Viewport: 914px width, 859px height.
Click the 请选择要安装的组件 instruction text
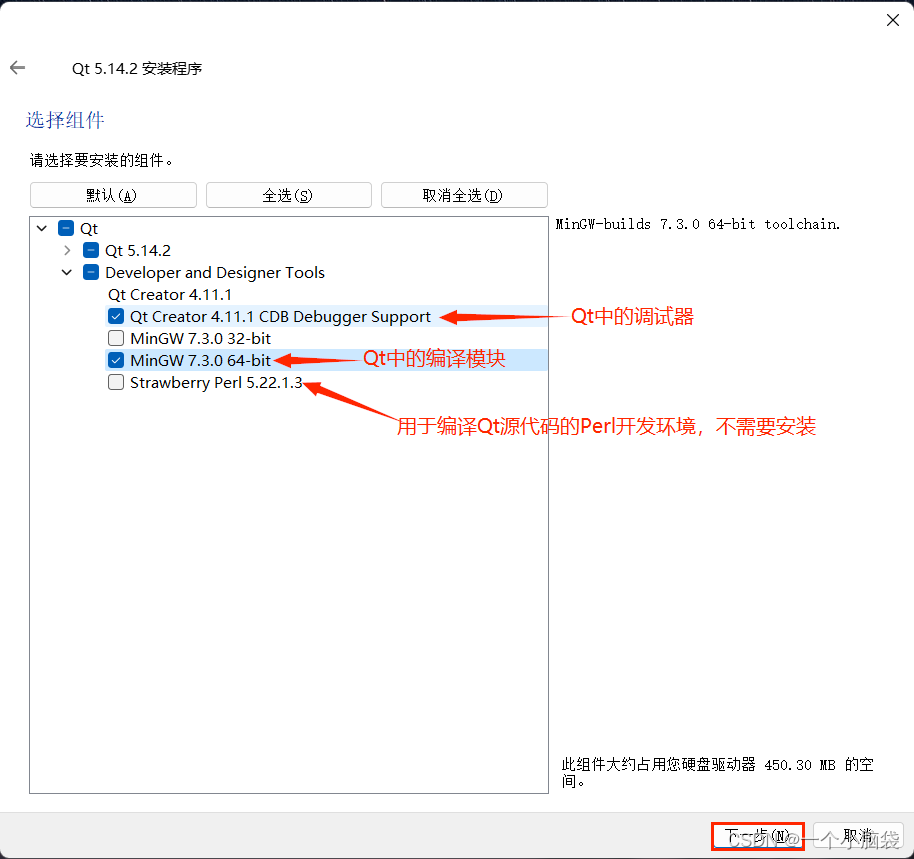coord(101,160)
